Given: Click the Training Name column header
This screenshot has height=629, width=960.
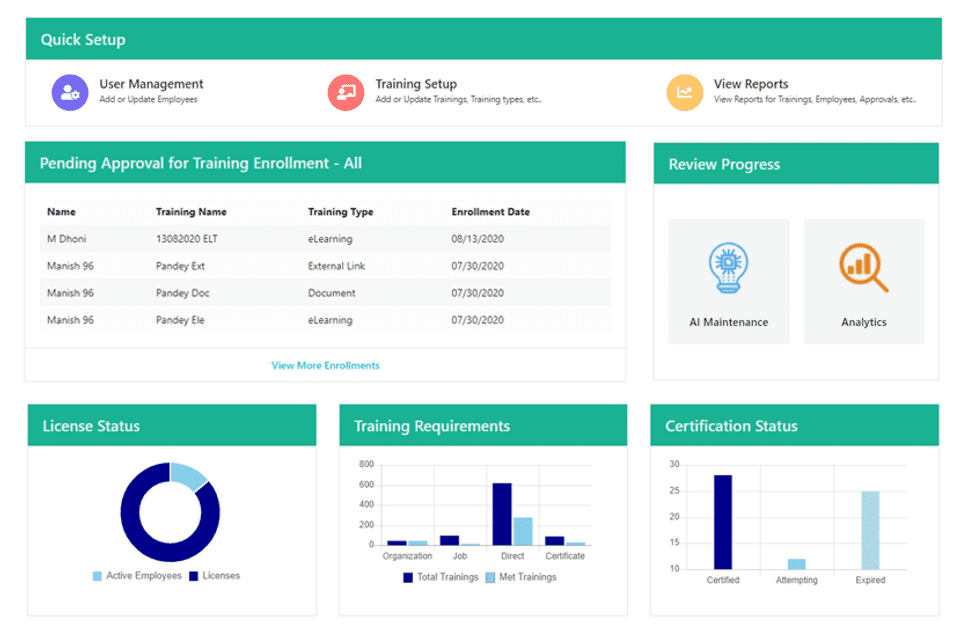Looking at the screenshot, I should [x=191, y=212].
